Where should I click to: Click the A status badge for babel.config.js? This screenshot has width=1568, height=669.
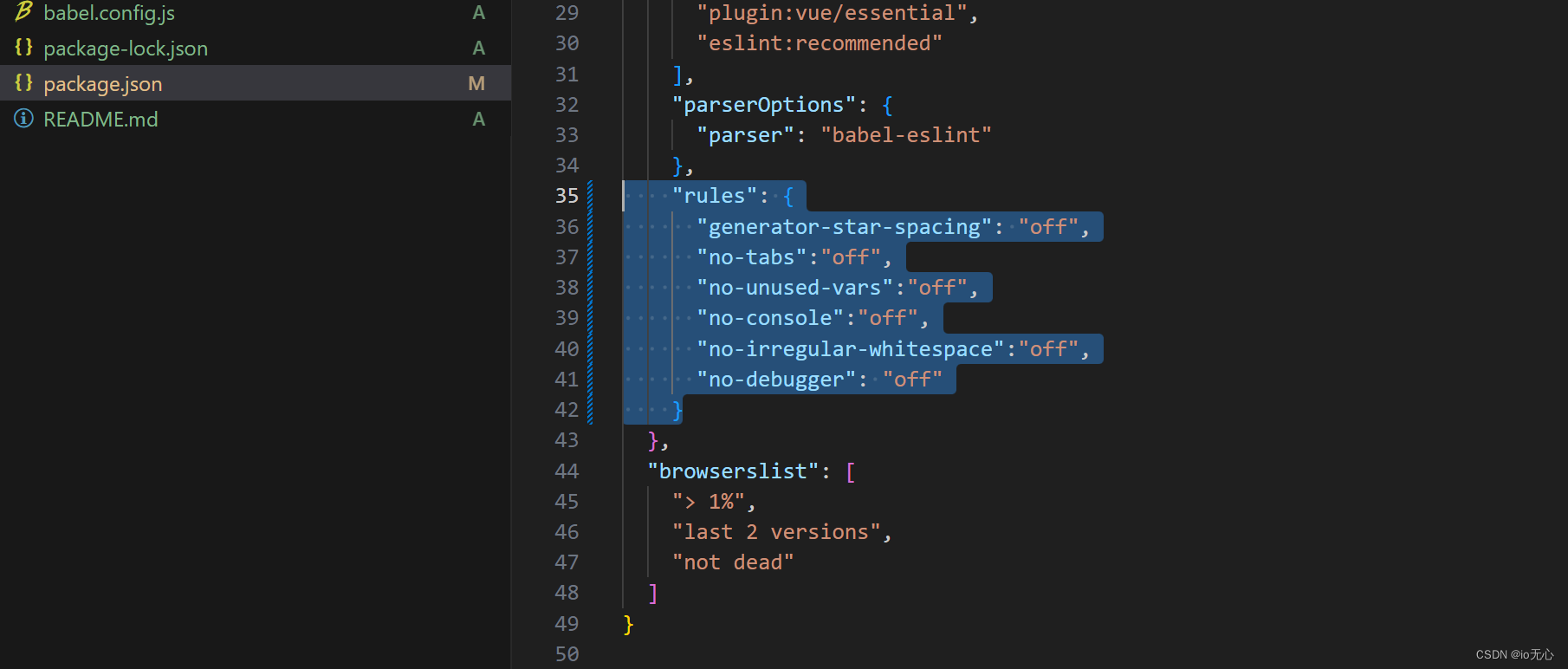[x=478, y=13]
